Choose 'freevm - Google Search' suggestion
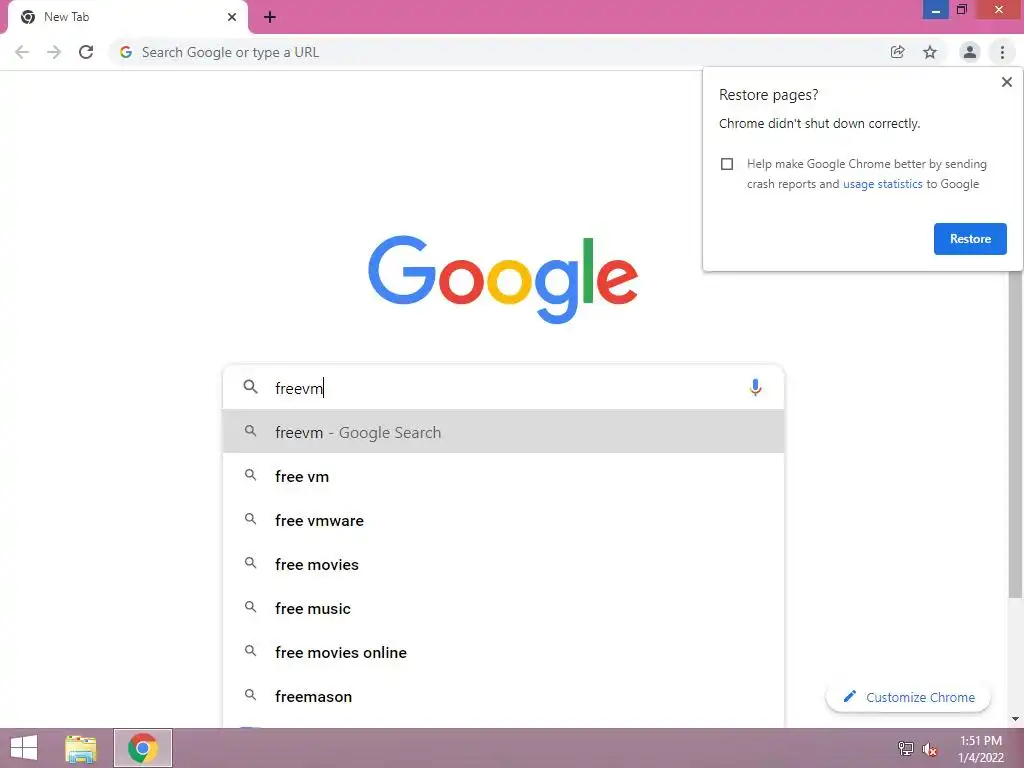The height and width of the screenshot is (768, 1024). click(x=503, y=432)
